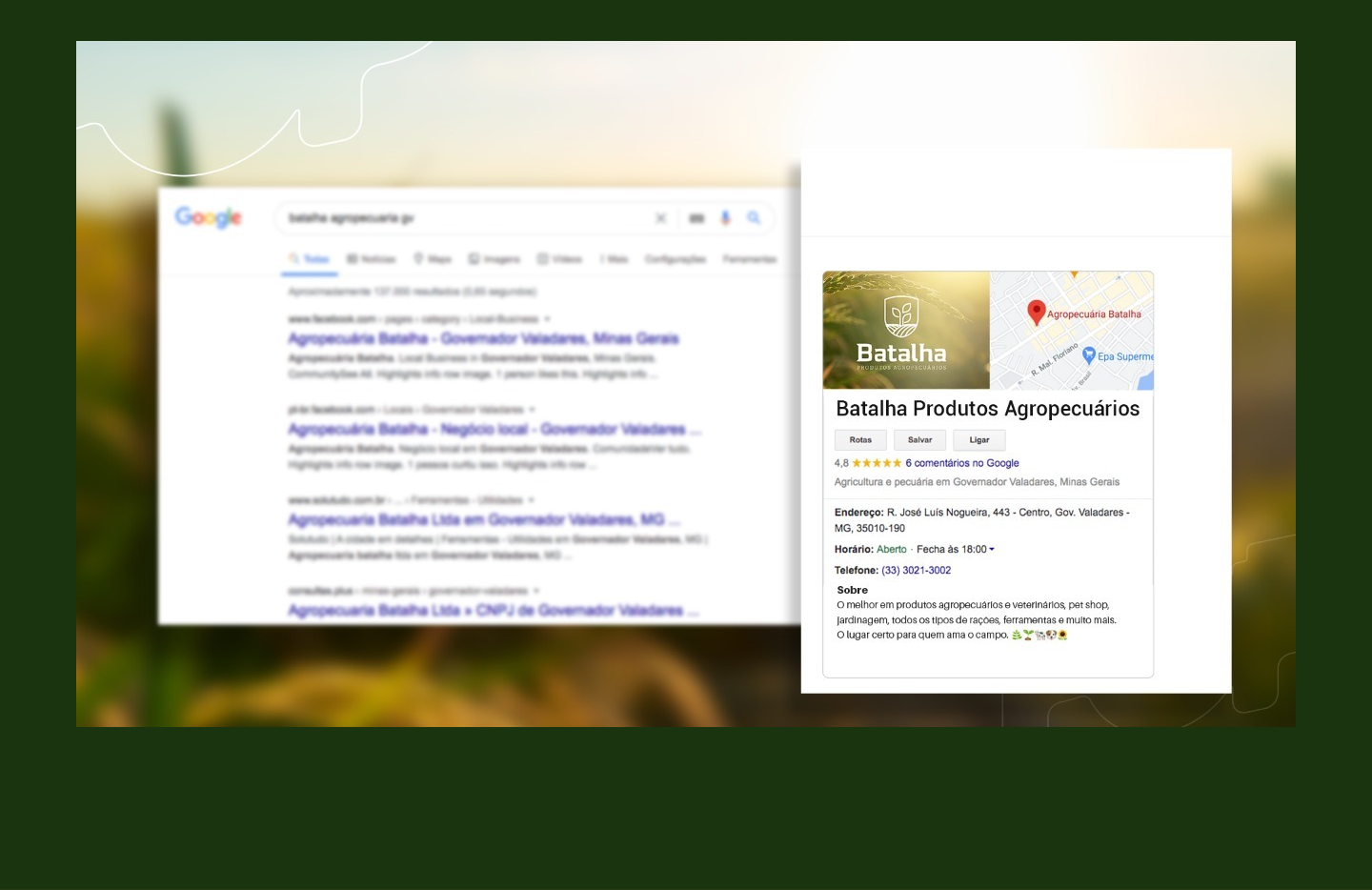This screenshot has height=890, width=1372.
Task: Select the Vídeos search tab
Action: [559, 259]
